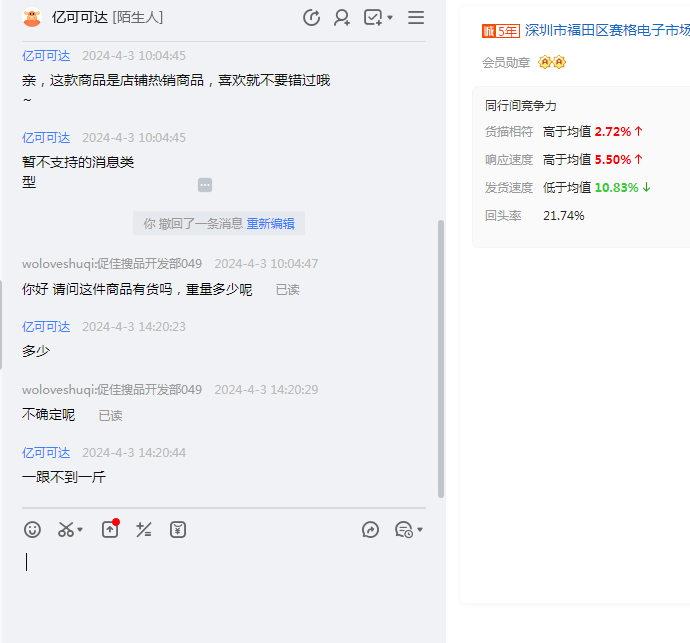Viewport: 690px width, 643px height.
Task: Click sender name 亿可可达 at 14:20:44
Action: pos(46,453)
